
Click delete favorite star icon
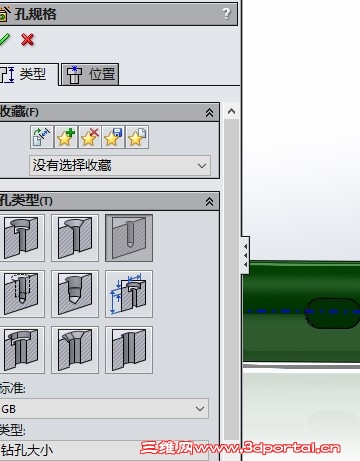[x=89, y=137]
